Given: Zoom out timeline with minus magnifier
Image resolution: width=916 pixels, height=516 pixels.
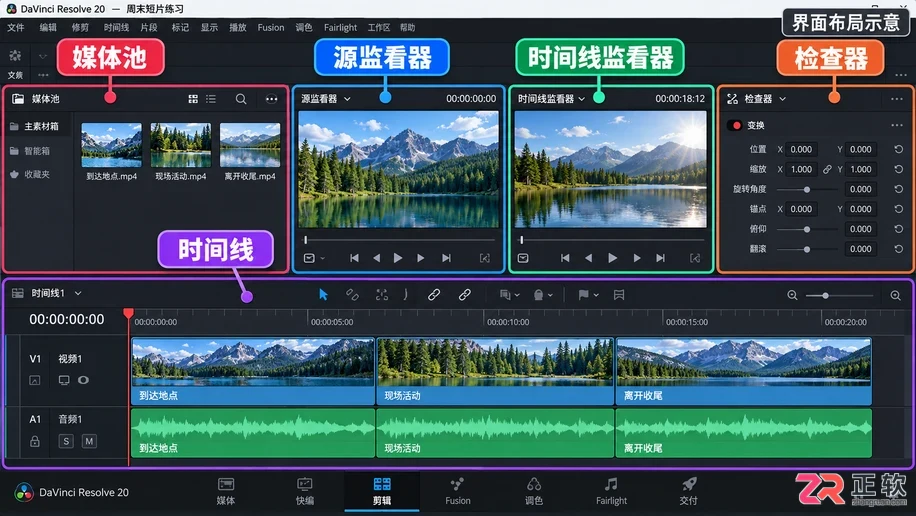Looking at the screenshot, I should pyautogui.click(x=792, y=296).
